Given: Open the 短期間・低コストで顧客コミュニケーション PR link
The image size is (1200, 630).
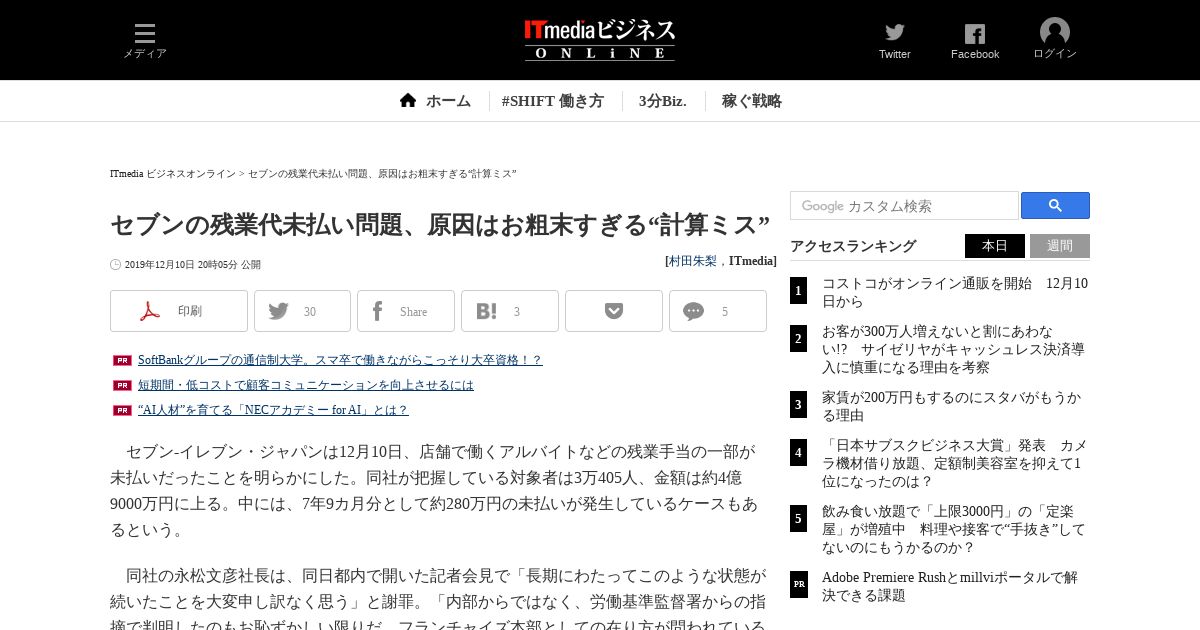Looking at the screenshot, I should tap(306, 385).
